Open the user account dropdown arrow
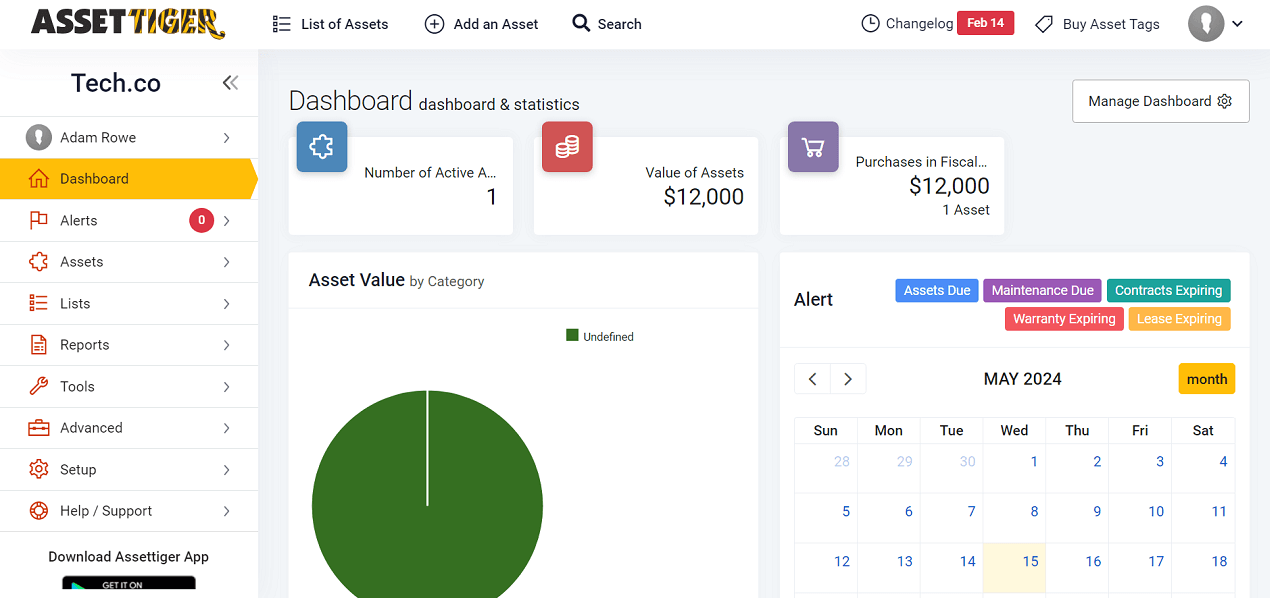The height and width of the screenshot is (598, 1270). click(1237, 24)
